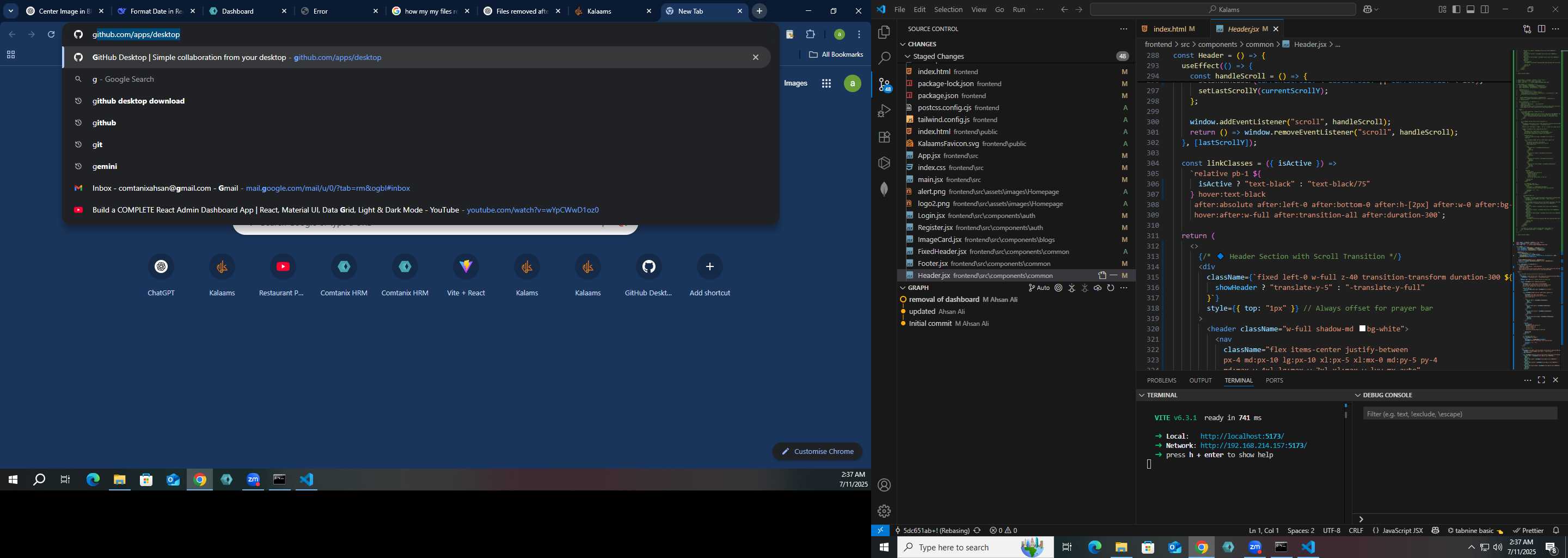1568x558 pixels.
Task: Click the Chrome reload button
Action: [x=52, y=35]
